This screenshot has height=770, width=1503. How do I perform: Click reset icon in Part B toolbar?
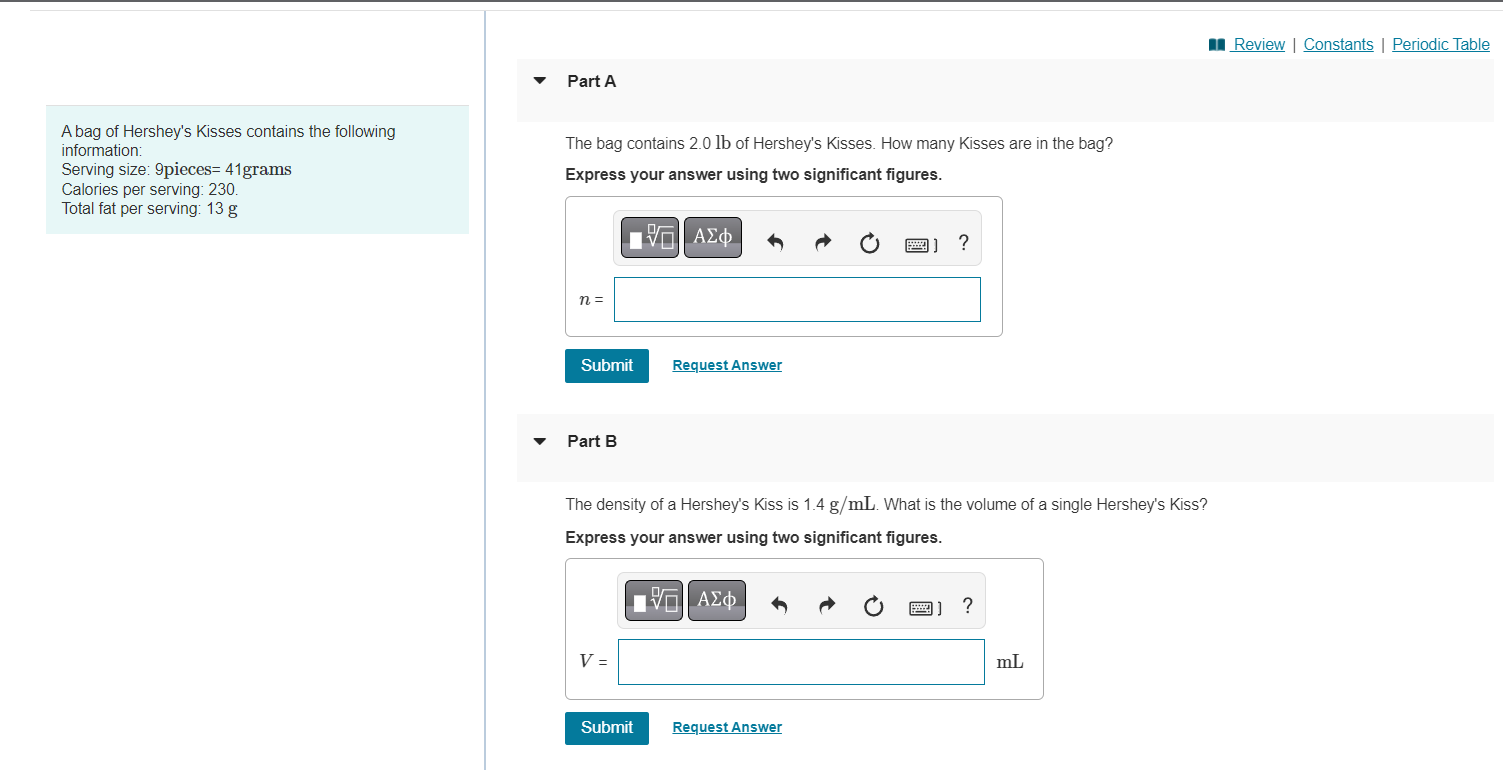(873, 605)
